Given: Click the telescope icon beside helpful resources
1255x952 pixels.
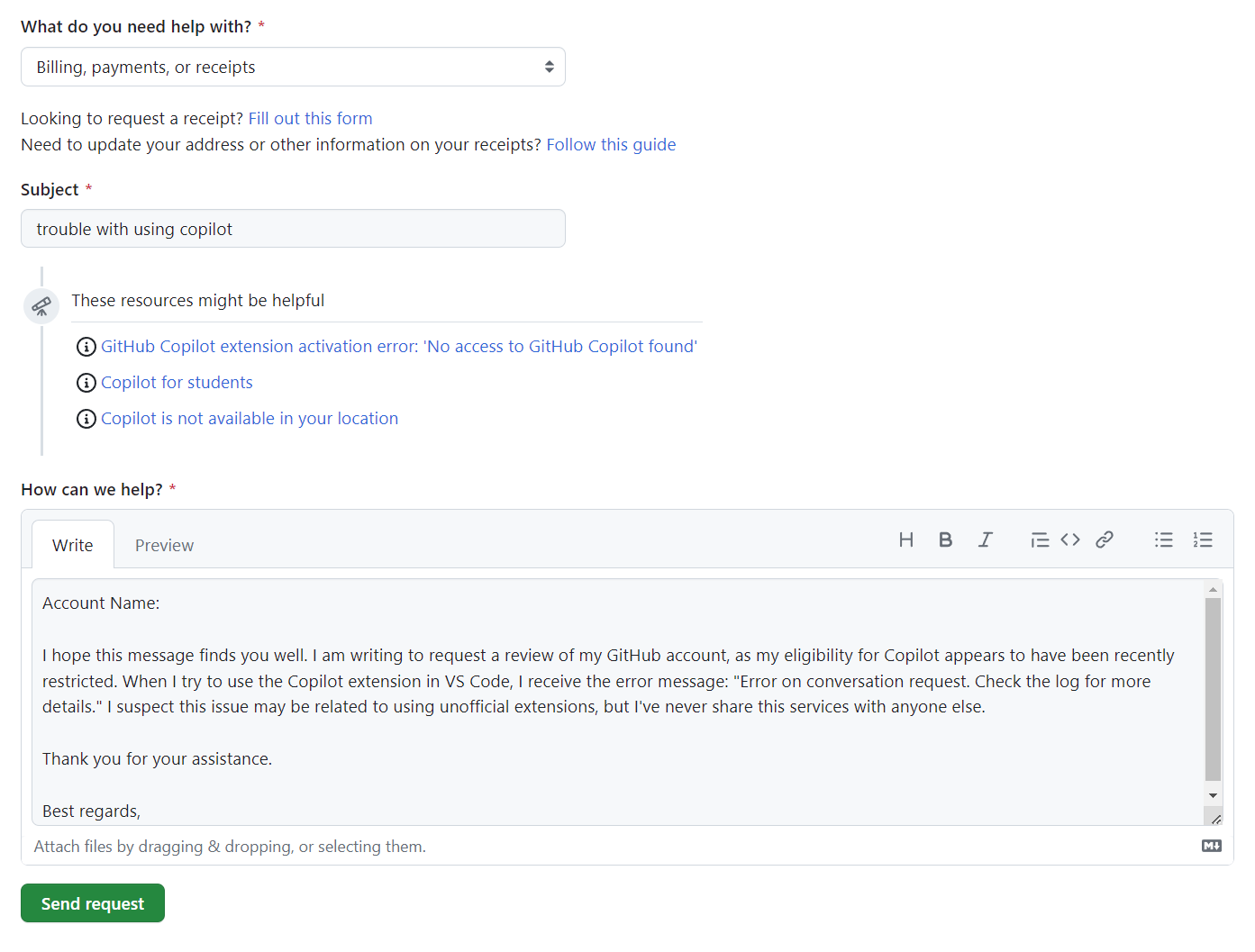Looking at the screenshot, I should pyautogui.click(x=41, y=306).
